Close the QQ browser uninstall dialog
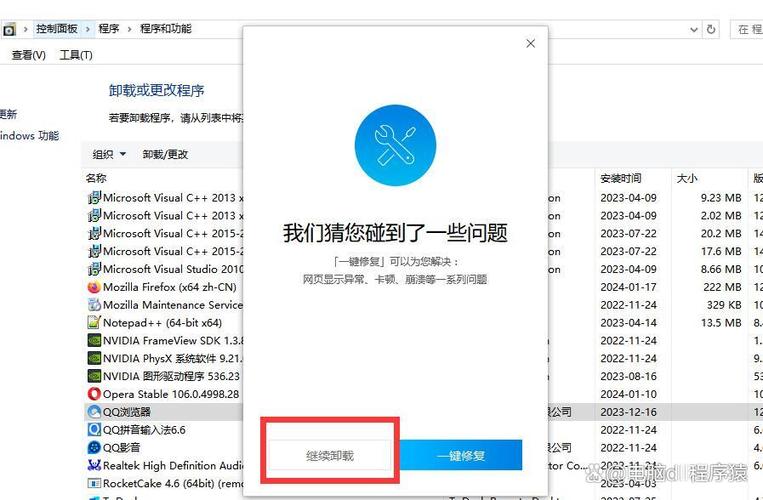 [x=530, y=44]
